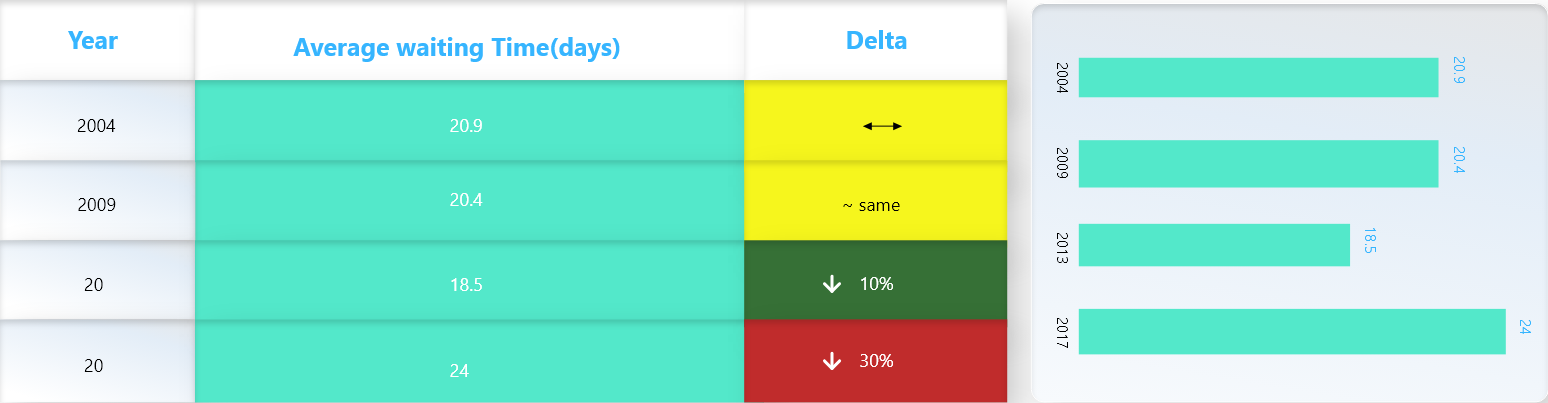
Task: Select the 2004 bar in the chart
Action: coord(1258,78)
